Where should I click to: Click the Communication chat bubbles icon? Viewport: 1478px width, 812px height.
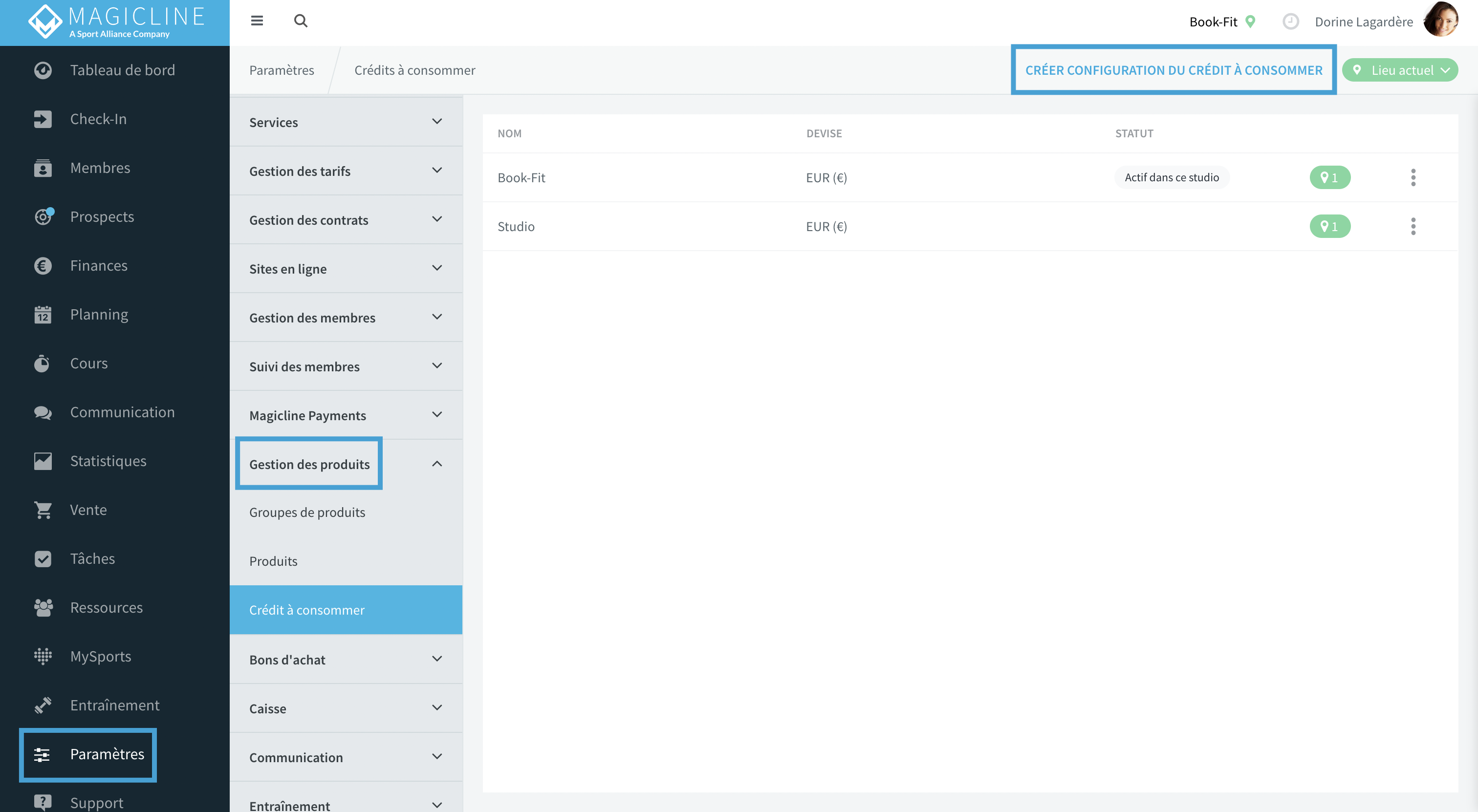[x=43, y=412]
